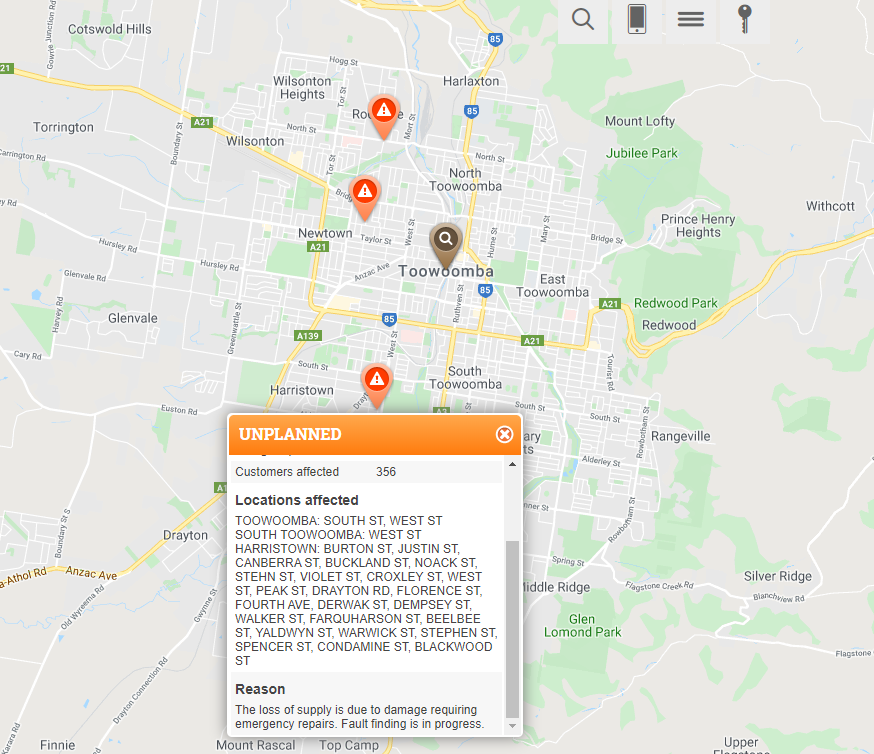Open the hamburger menu
Viewport: 874px width, 754px height.
(x=691, y=20)
